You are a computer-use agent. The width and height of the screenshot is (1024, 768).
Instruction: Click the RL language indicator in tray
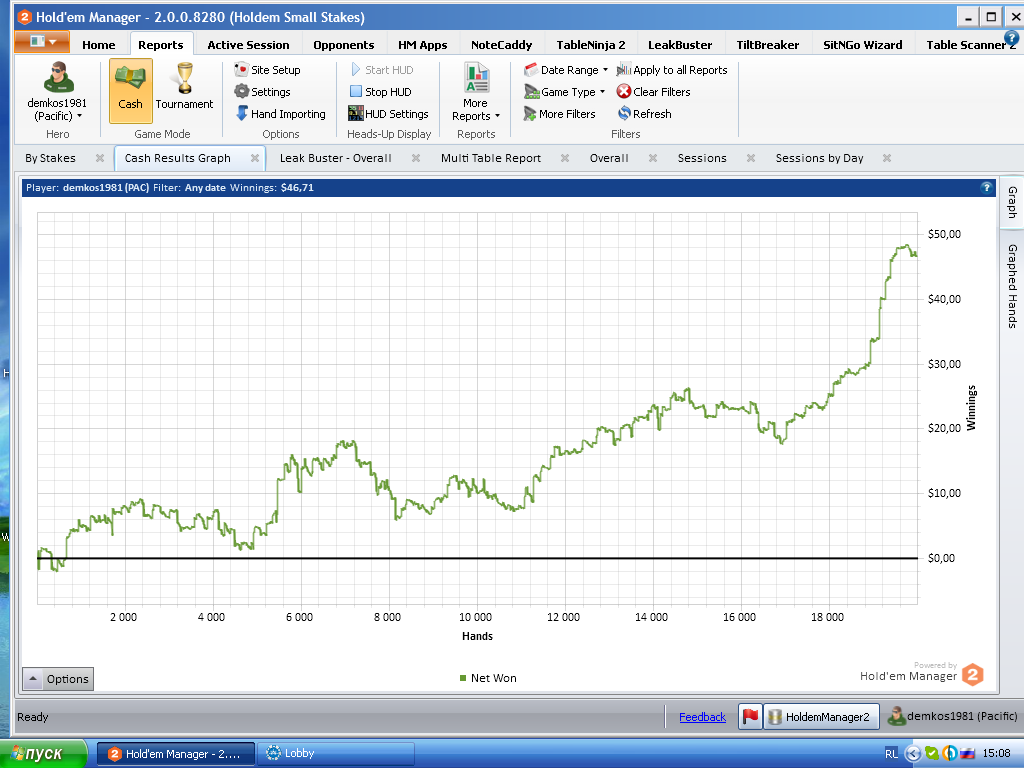pos(891,754)
